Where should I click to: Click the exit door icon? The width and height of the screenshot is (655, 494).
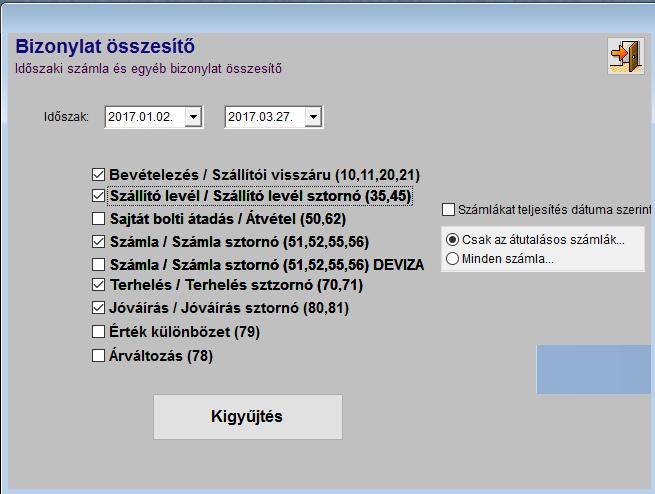(x=625, y=56)
